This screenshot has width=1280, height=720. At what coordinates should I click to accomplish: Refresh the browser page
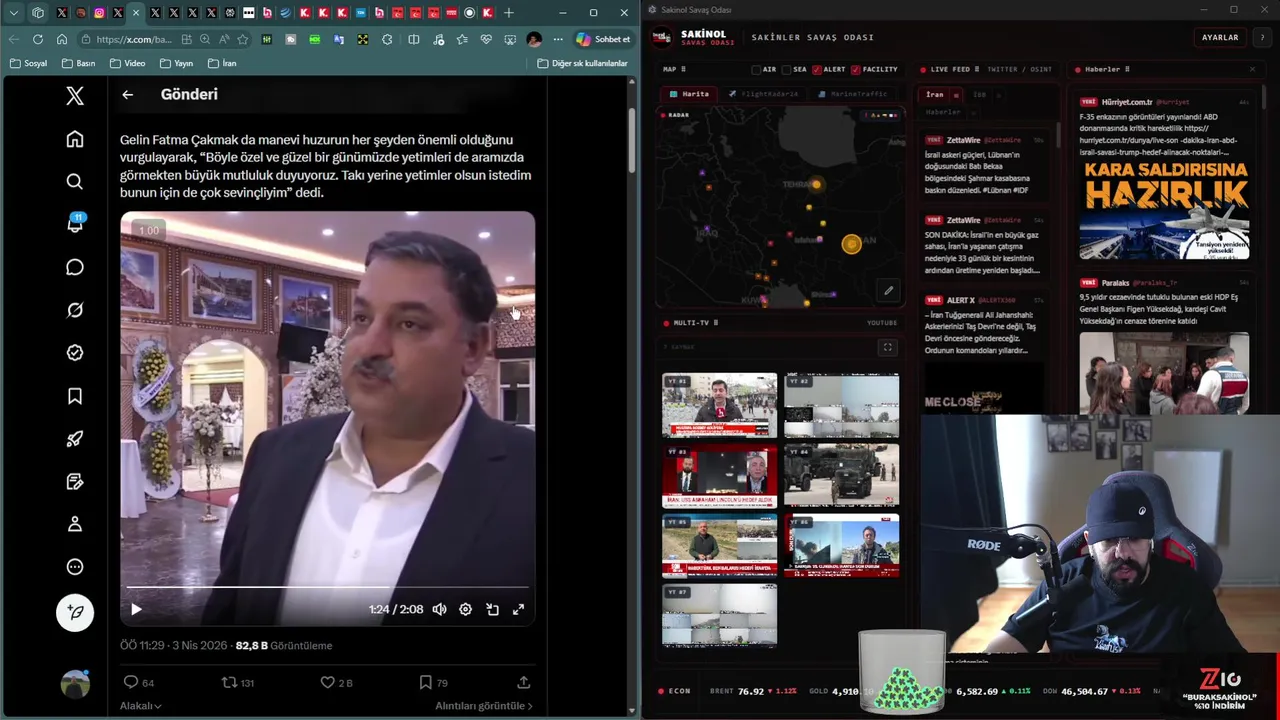point(37,39)
